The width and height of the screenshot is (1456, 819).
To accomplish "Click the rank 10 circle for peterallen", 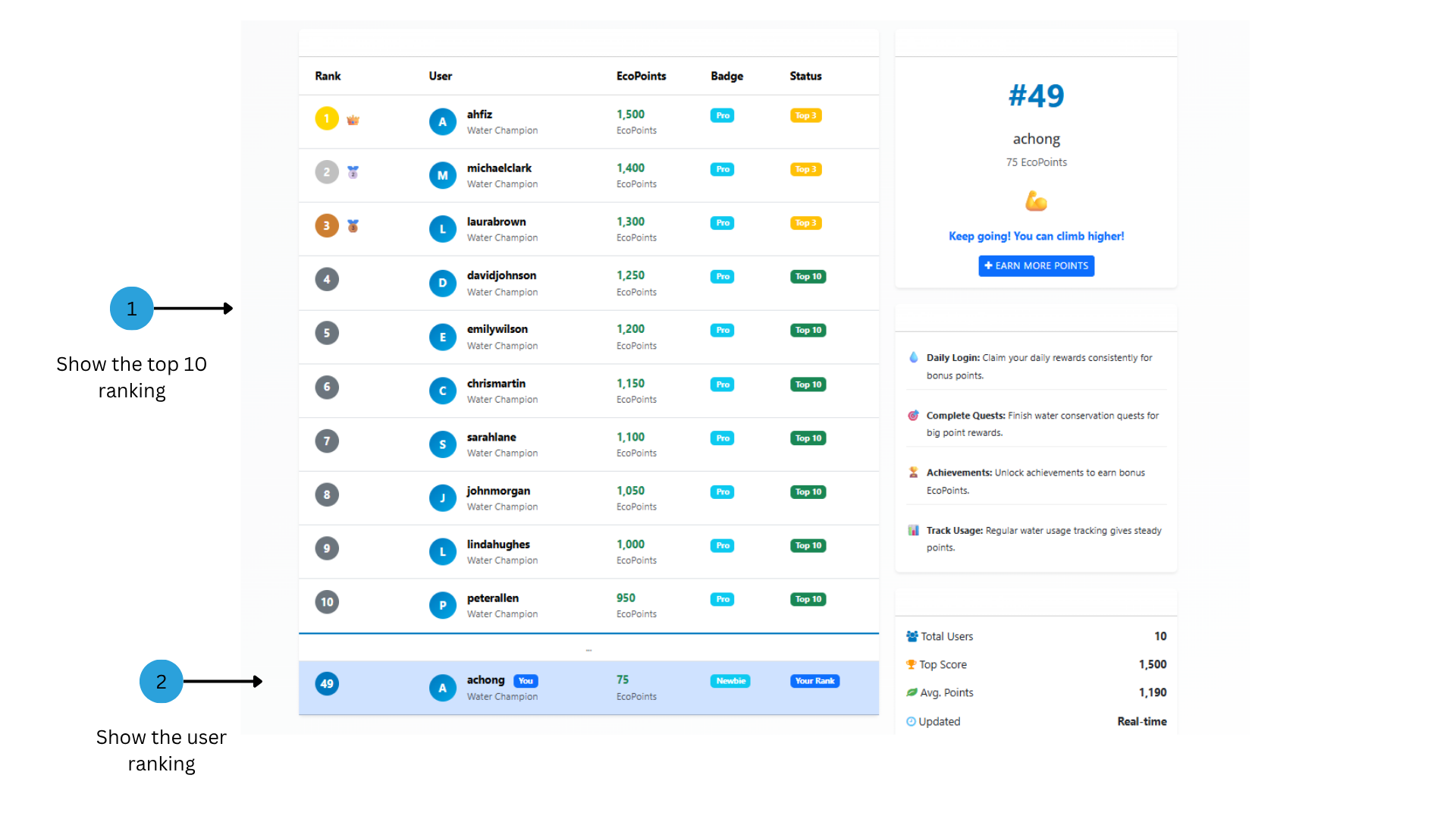I will [x=327, y=602].
